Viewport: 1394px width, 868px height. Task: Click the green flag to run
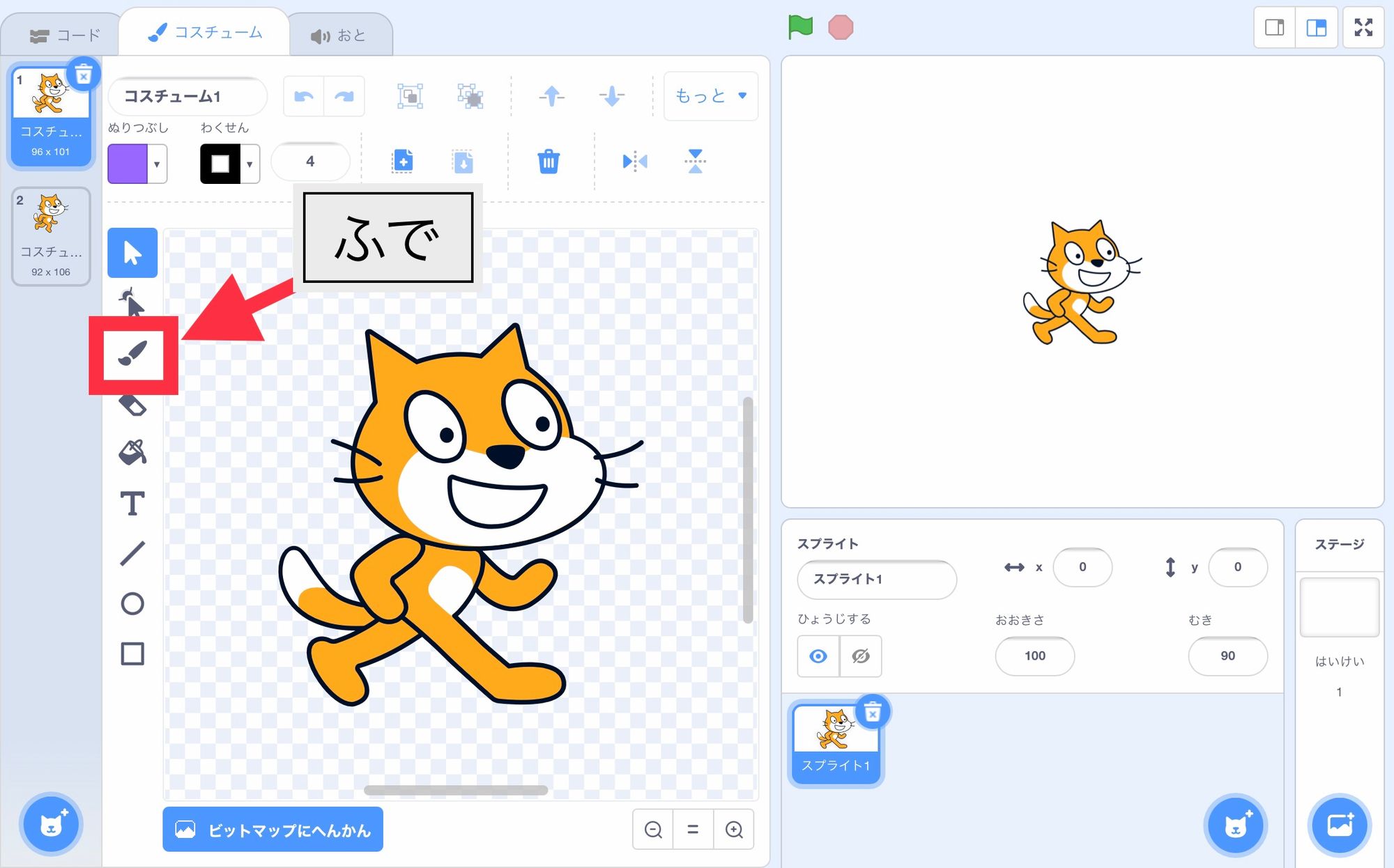point(800,27)
